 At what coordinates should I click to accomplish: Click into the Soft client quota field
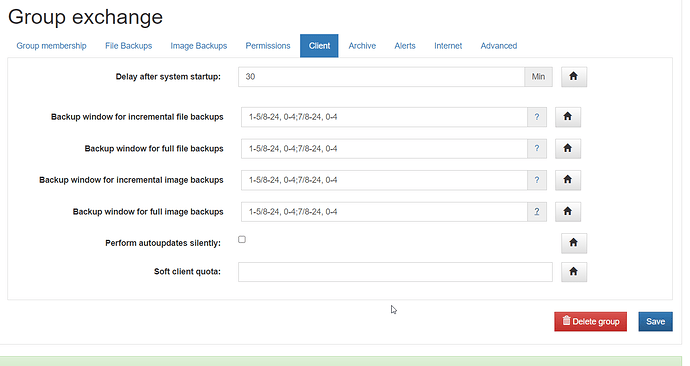pyautogui.click(x=395, y=272)
